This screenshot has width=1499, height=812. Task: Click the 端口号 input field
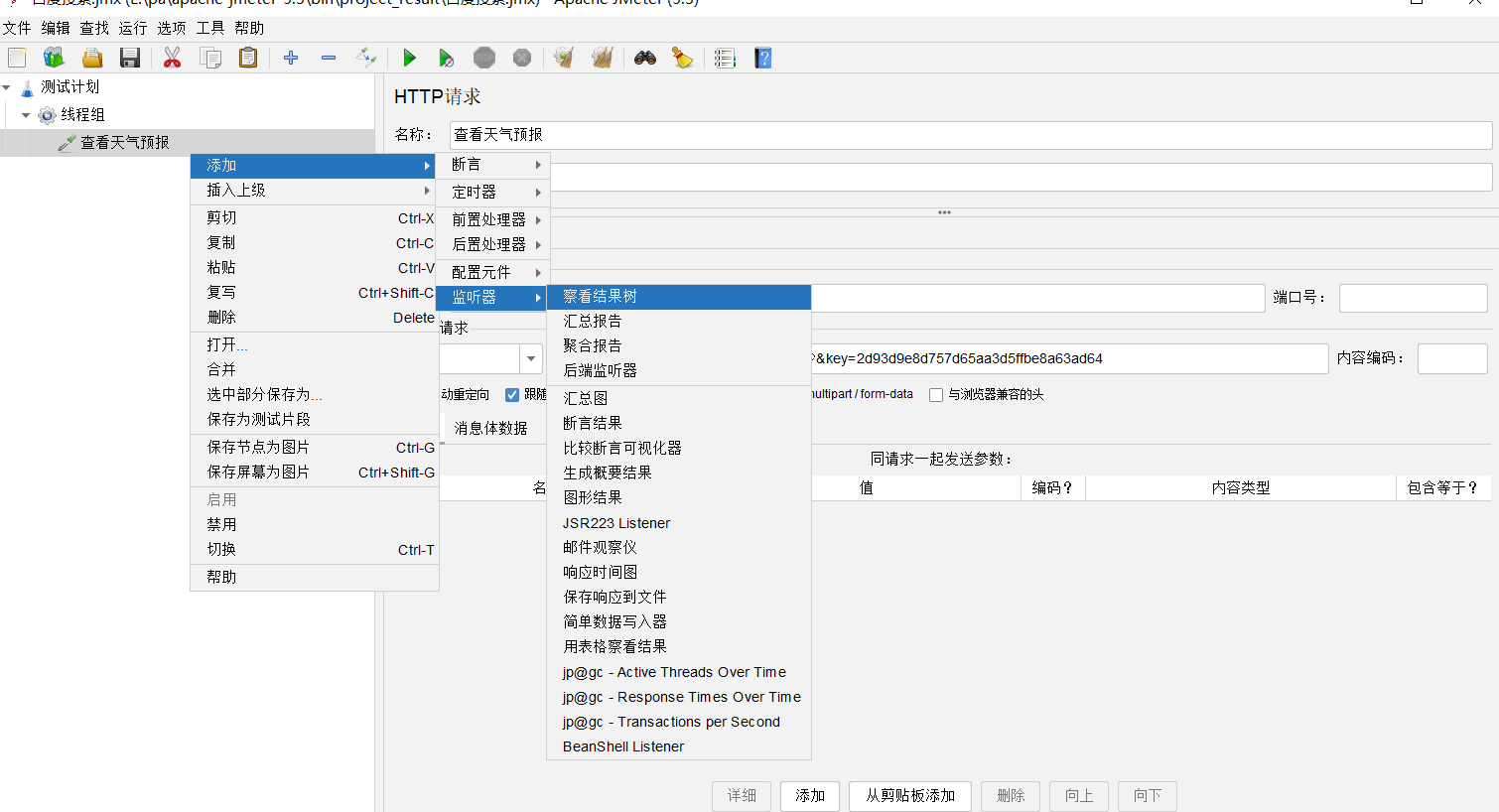(x=1412, y=298)
